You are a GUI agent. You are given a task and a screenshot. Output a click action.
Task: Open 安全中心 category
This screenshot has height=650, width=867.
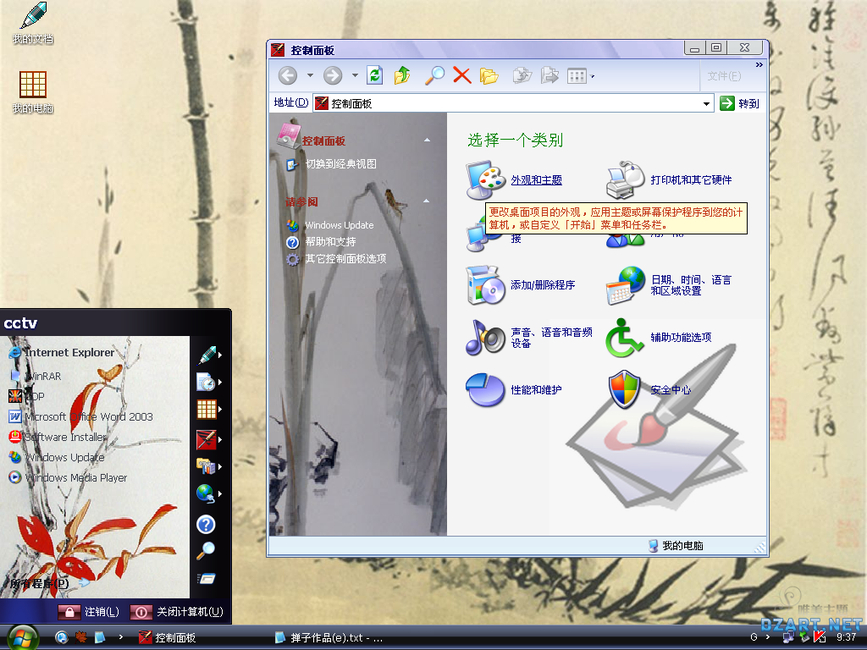[x=671, y=390]
